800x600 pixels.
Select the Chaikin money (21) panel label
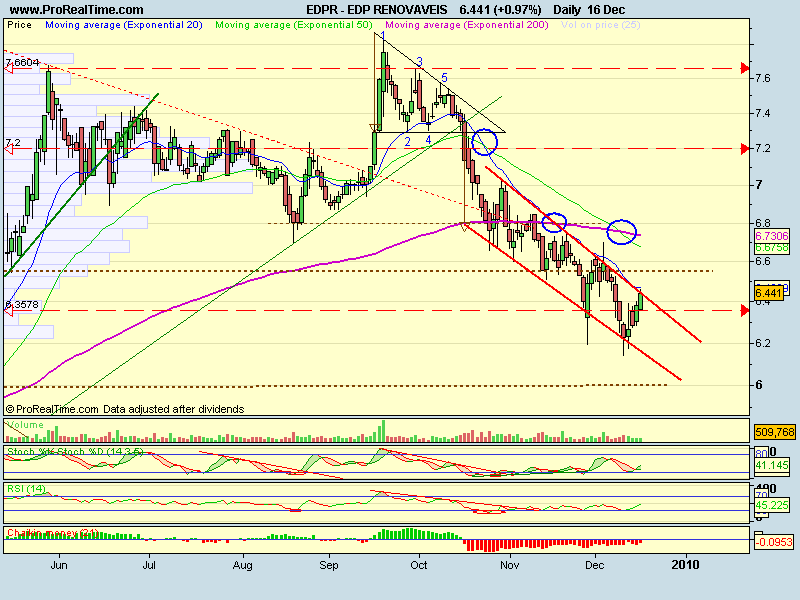click(x=53, y=533)
